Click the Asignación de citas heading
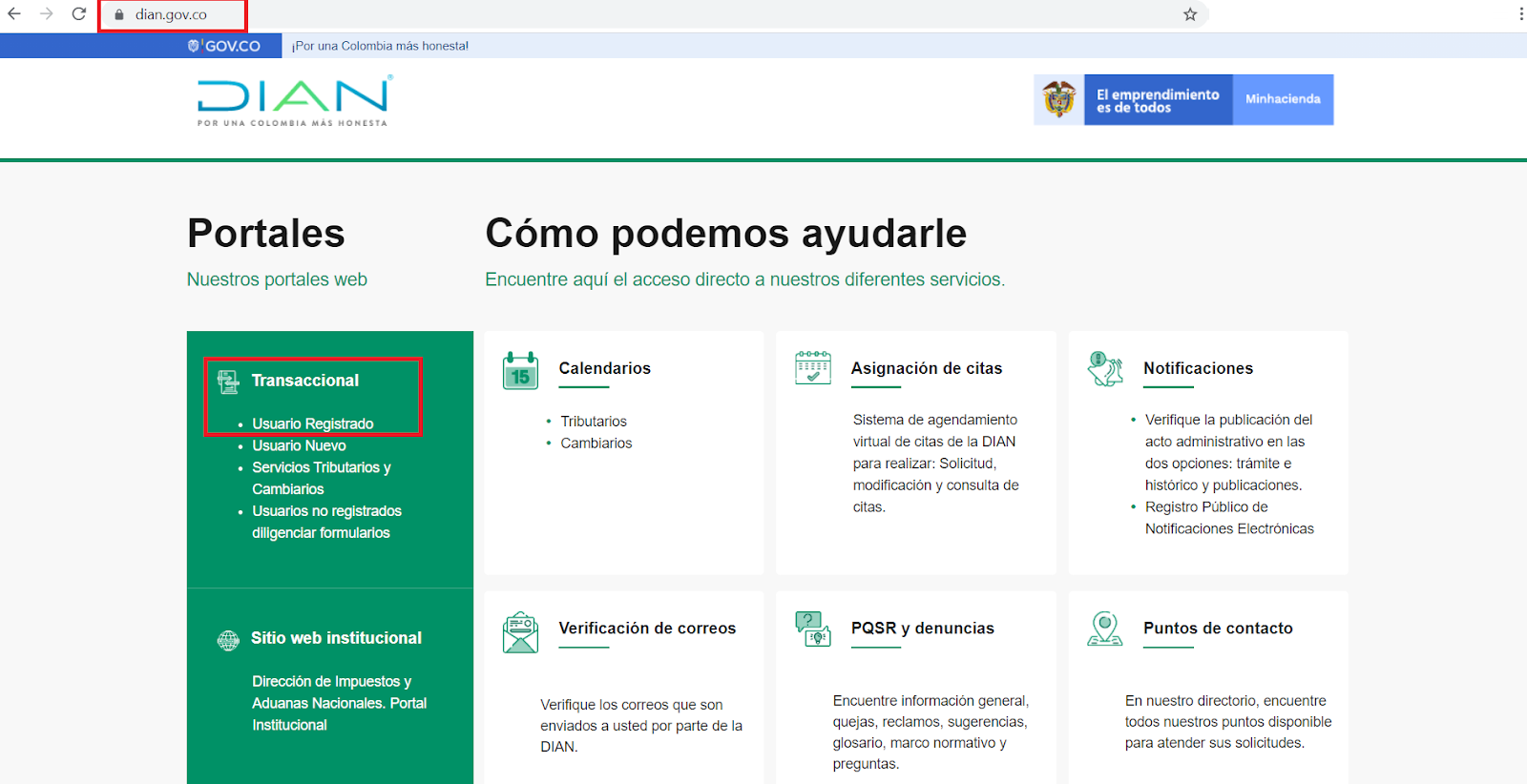The image size is (1527, 784). point(927,368)
